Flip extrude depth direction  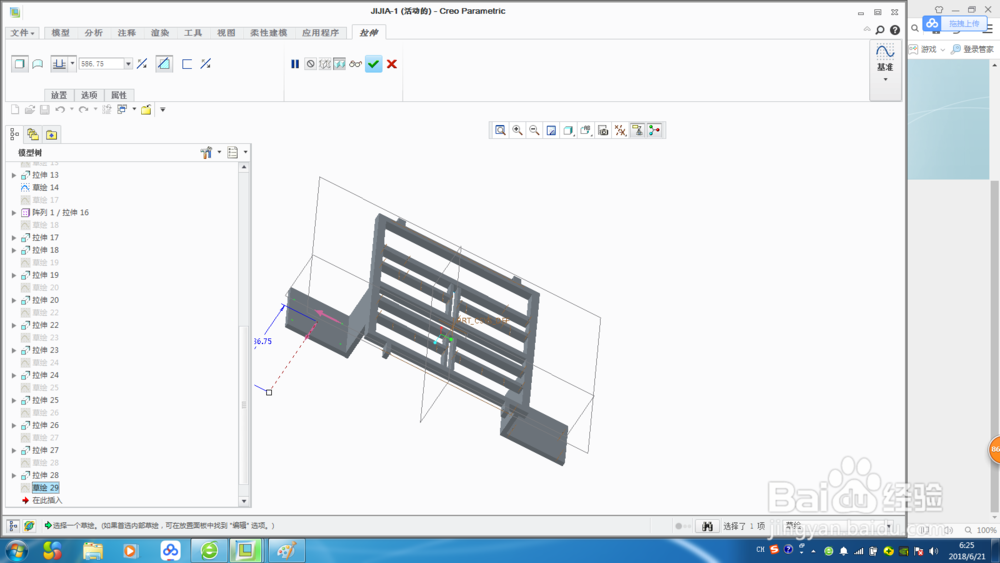coord(142,64)
